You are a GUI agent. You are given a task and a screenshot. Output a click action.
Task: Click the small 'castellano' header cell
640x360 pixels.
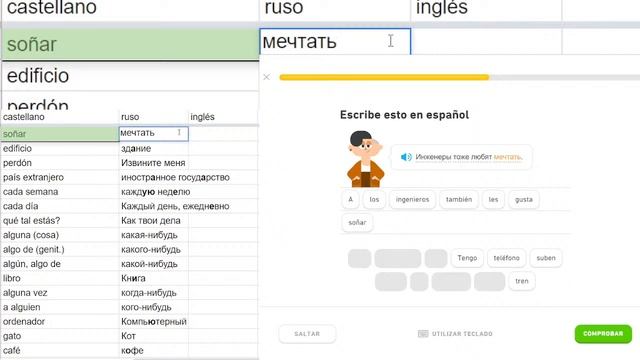(60, 117)
